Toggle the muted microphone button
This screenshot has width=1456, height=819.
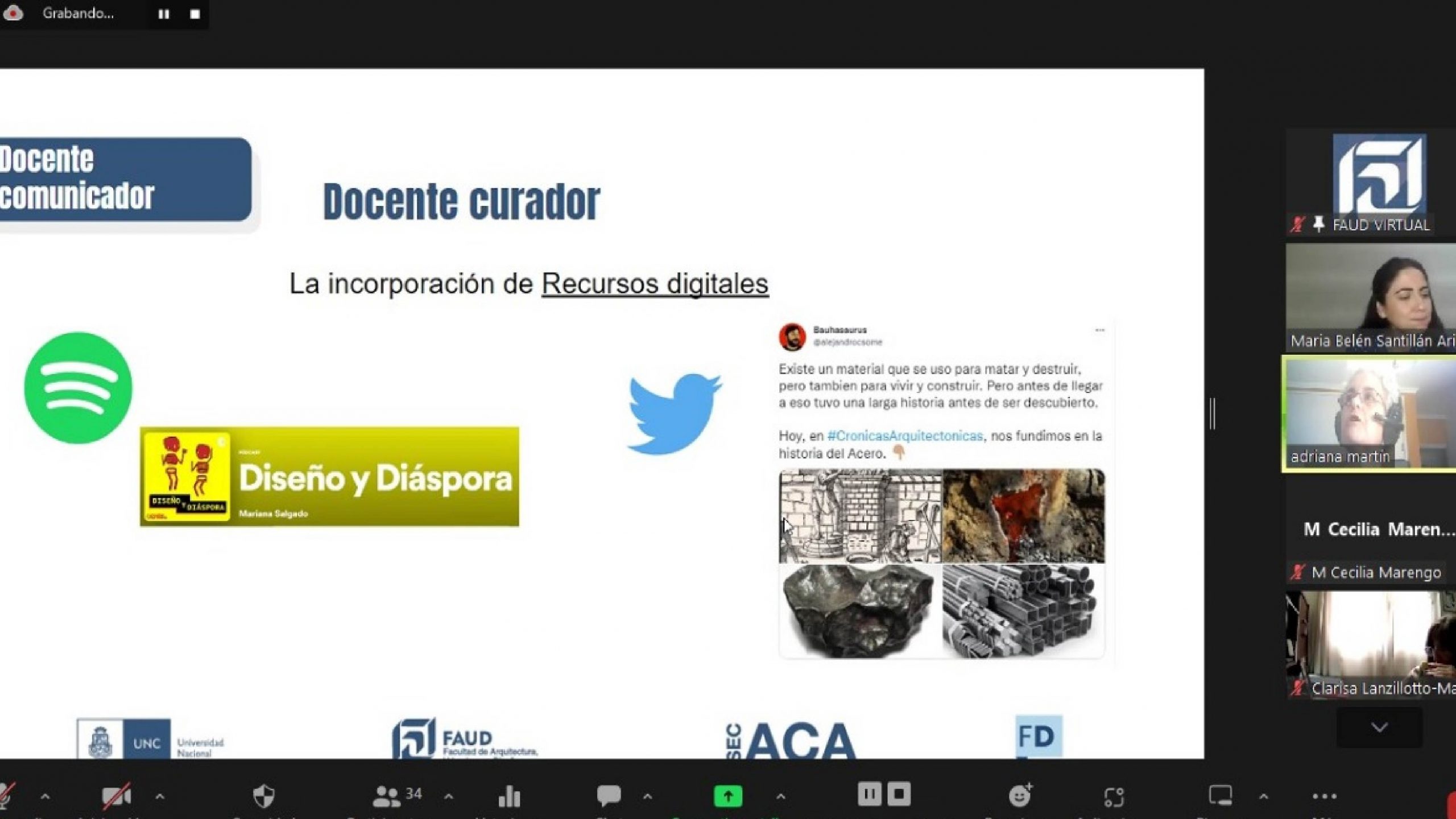point(7,796)
